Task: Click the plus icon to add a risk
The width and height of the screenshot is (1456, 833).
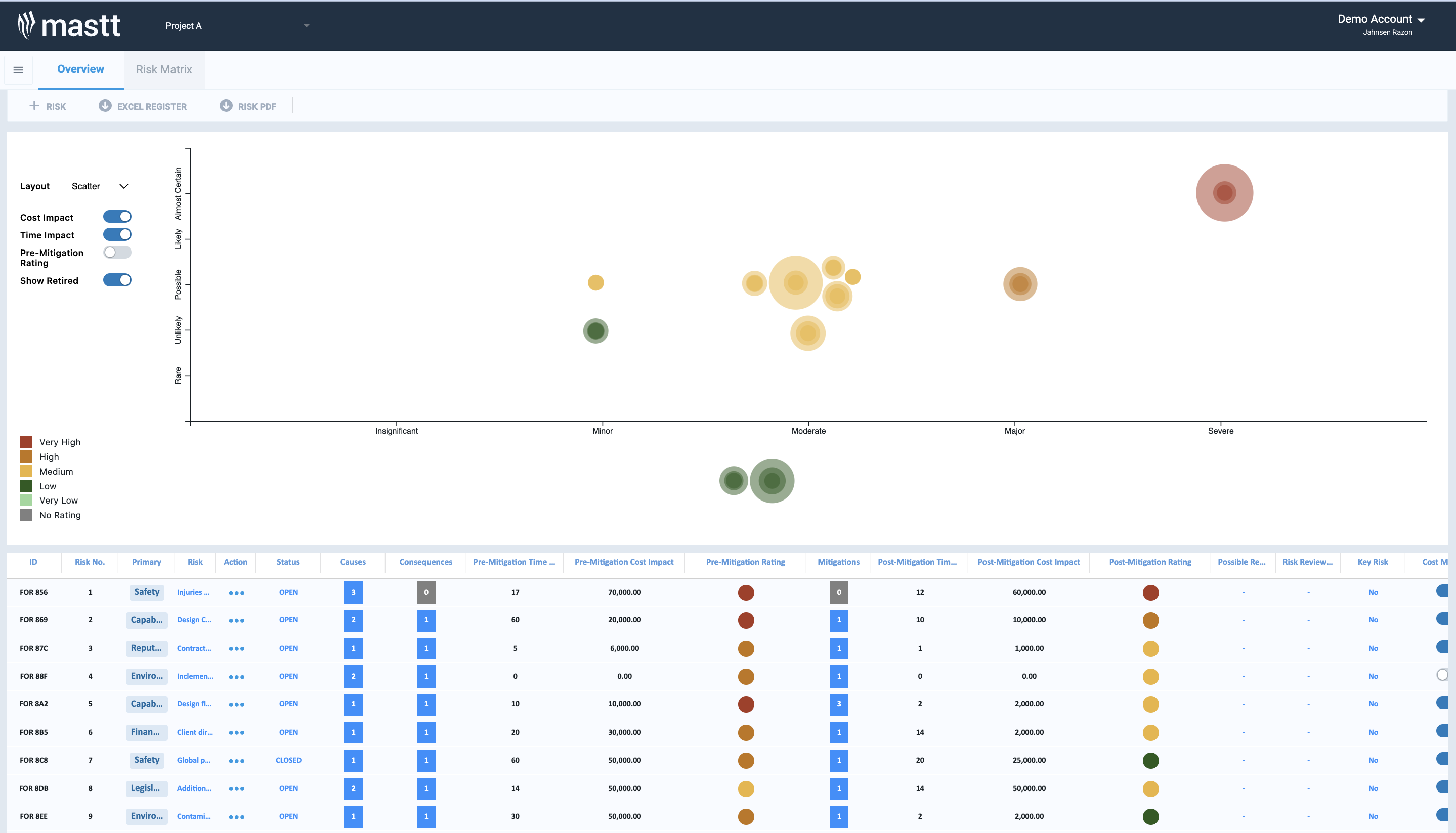Action: [x=34, y=106]
